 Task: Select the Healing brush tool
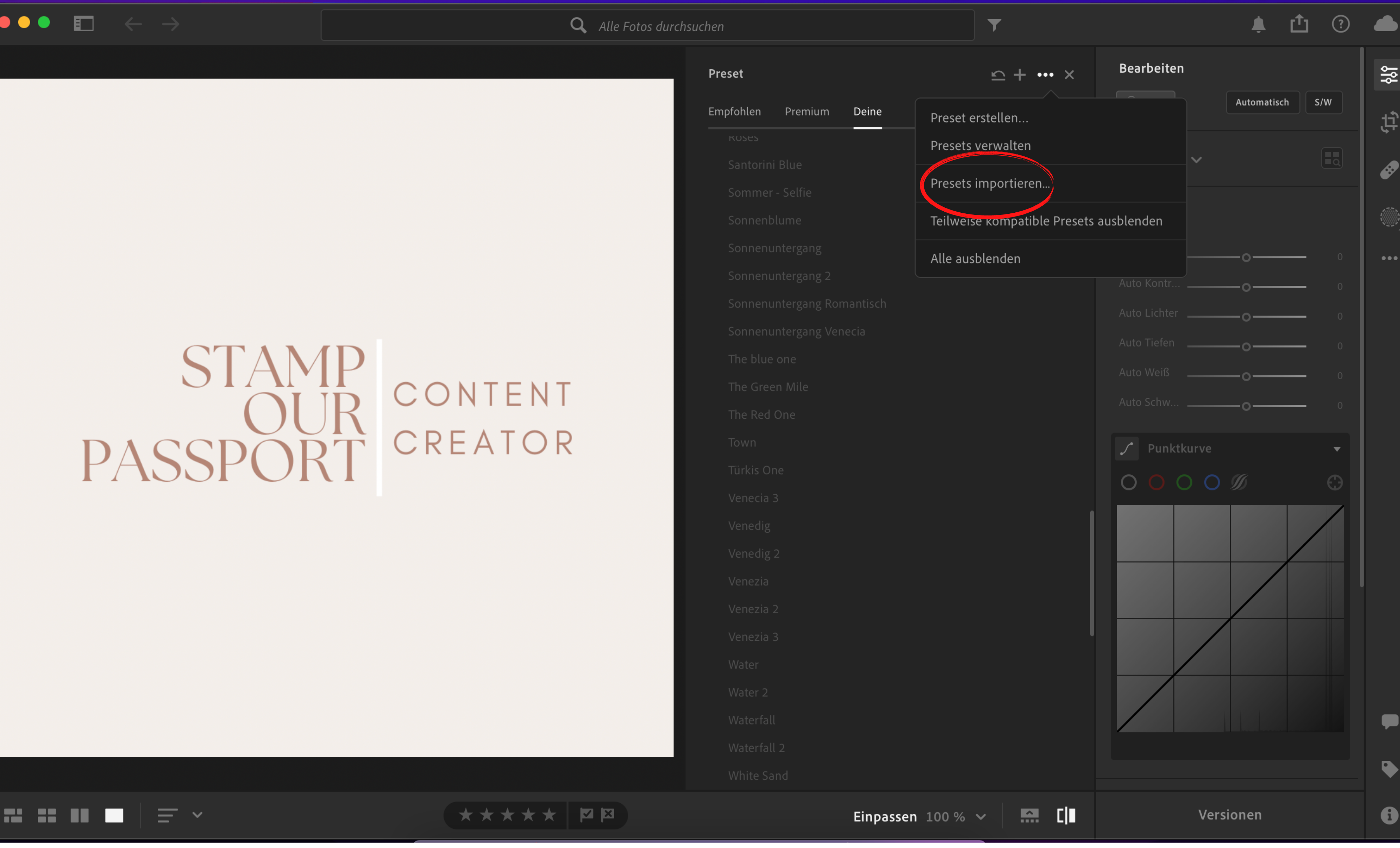pyautogui.click(x=1390, y=169)
